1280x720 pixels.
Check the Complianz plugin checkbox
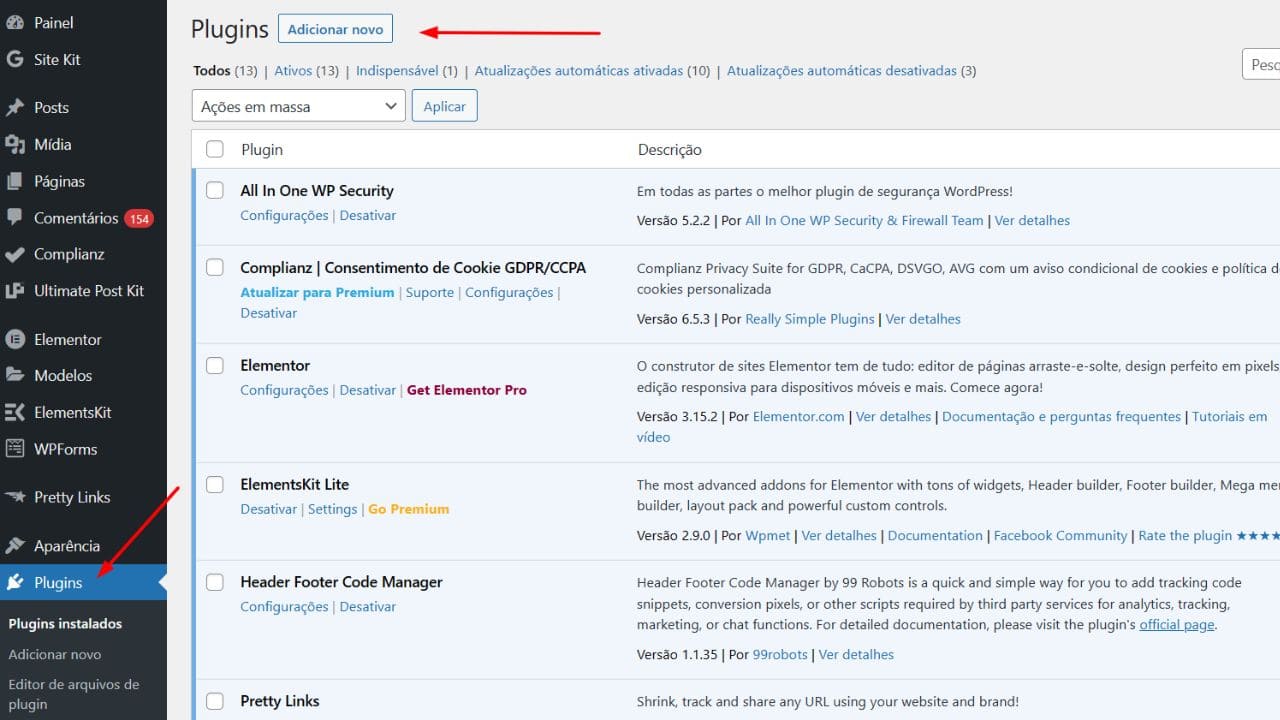pos(215,267)
